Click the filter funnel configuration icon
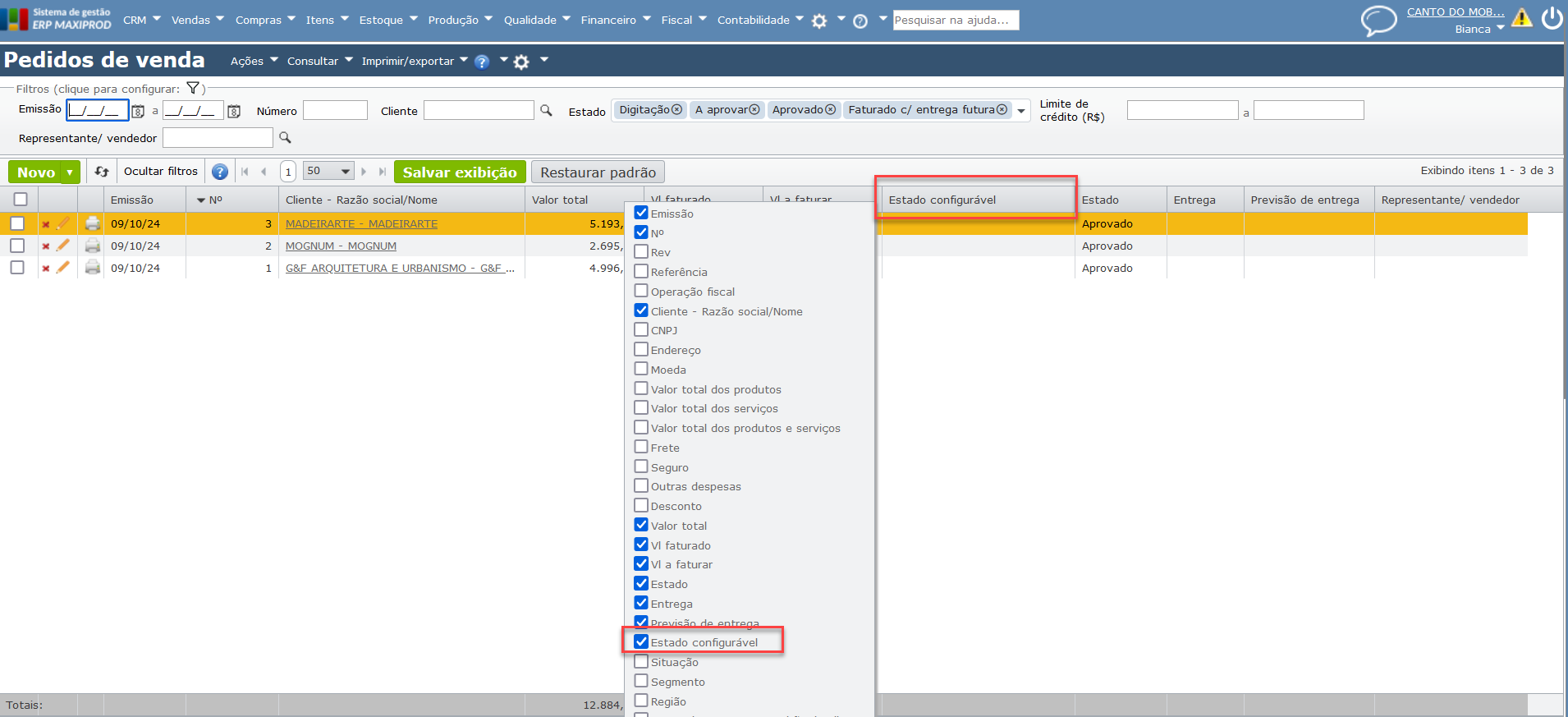The image size is (1568, 717). 193,88
